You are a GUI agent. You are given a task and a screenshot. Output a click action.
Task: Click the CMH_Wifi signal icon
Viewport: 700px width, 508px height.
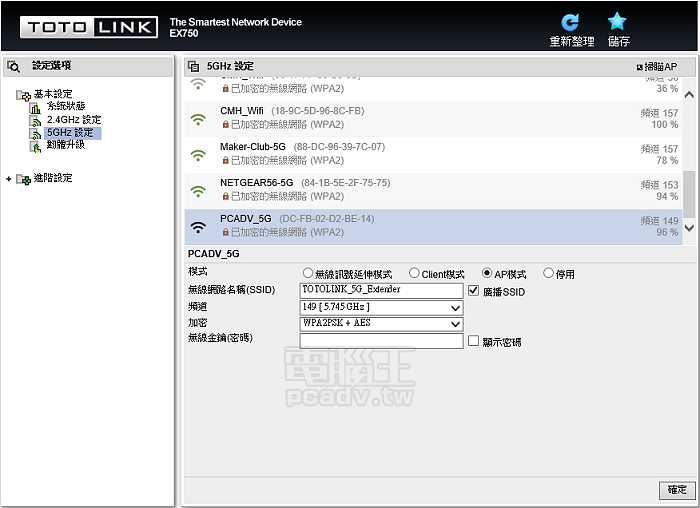[198, 118]
